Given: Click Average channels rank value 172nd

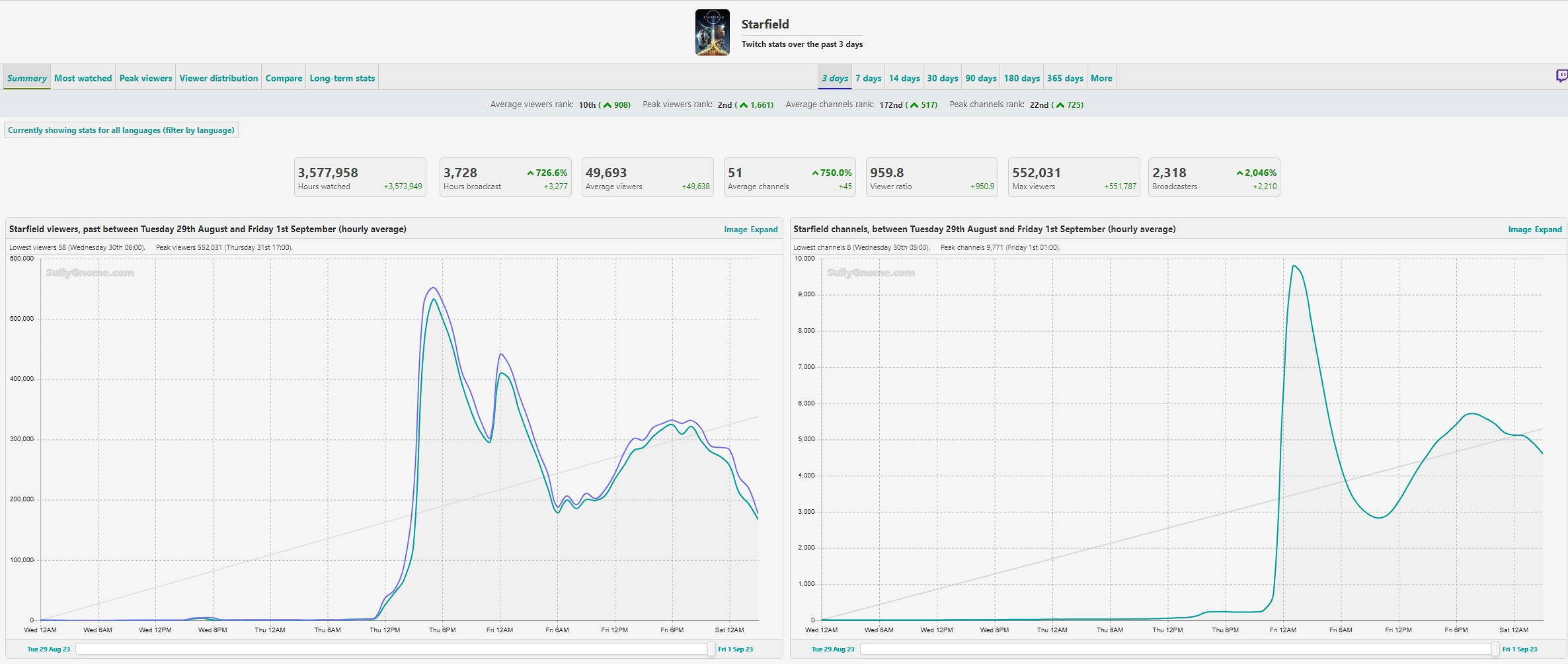Looking at the screenshot, I should point(890,104).
